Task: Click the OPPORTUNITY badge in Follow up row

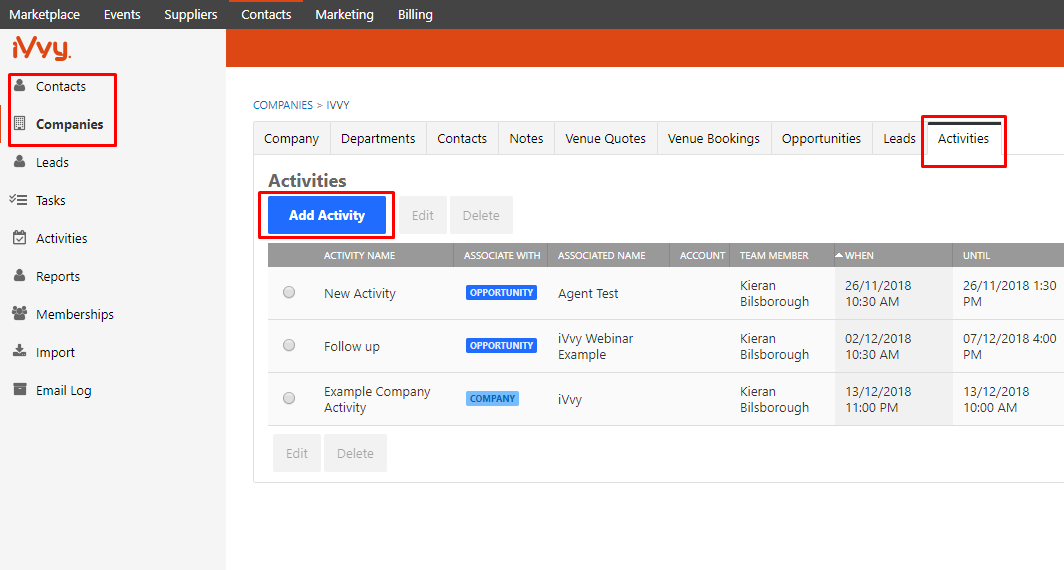Action: point(501,345)
